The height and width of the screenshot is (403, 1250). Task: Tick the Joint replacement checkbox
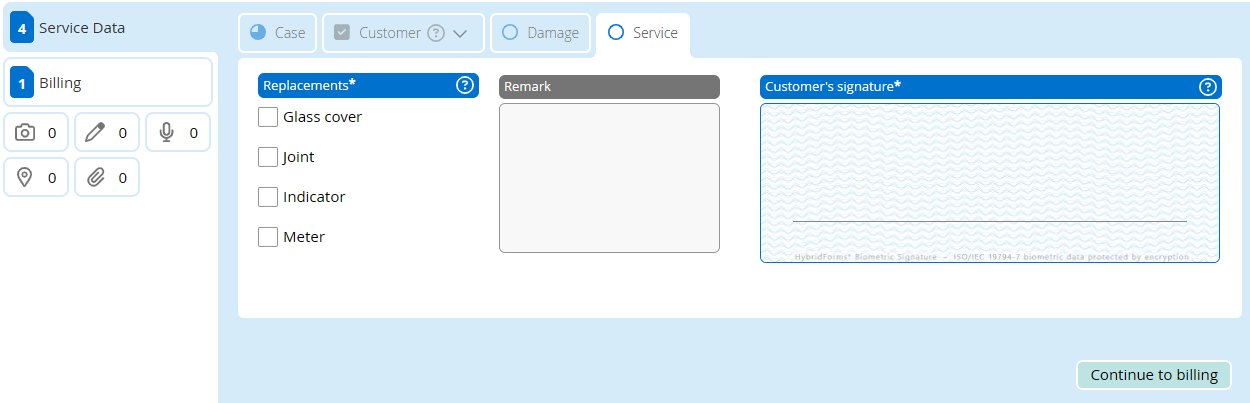point(268,157)
